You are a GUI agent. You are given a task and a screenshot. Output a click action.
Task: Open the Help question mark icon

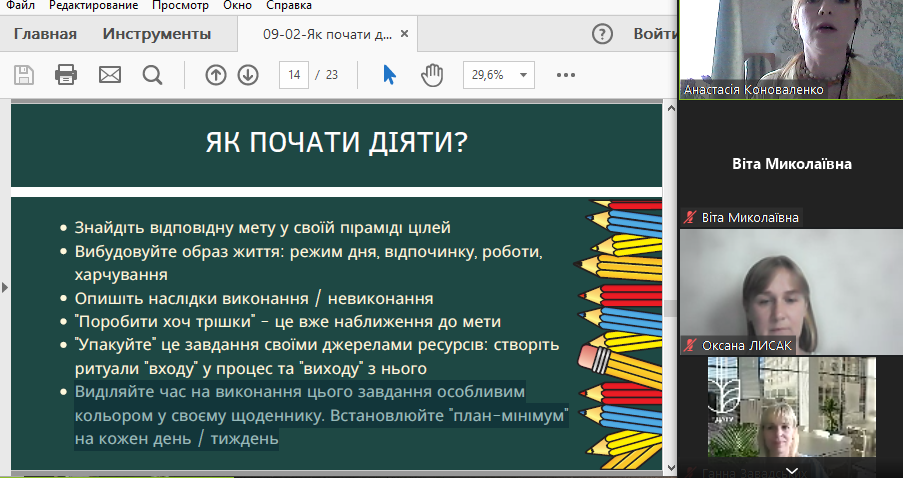[x=601, y=34]
